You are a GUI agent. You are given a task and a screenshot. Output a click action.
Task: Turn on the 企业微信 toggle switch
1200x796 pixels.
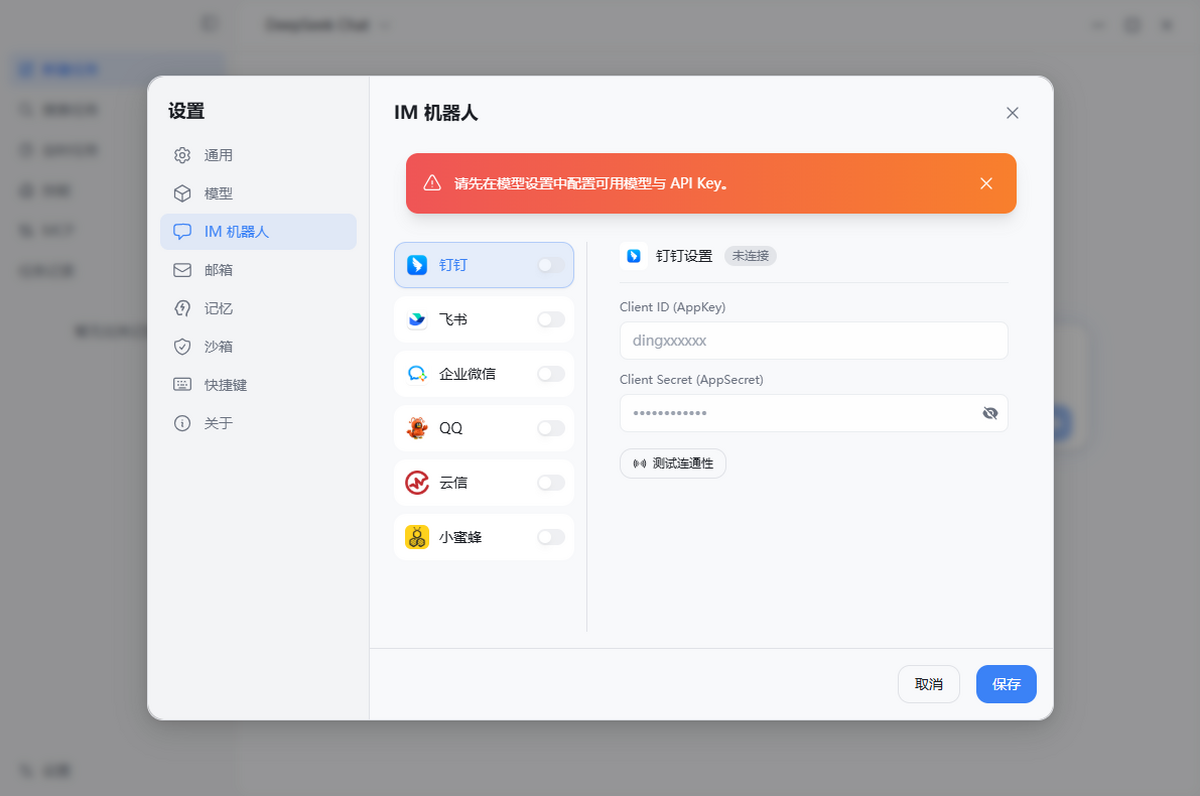(x=550, y=374)
